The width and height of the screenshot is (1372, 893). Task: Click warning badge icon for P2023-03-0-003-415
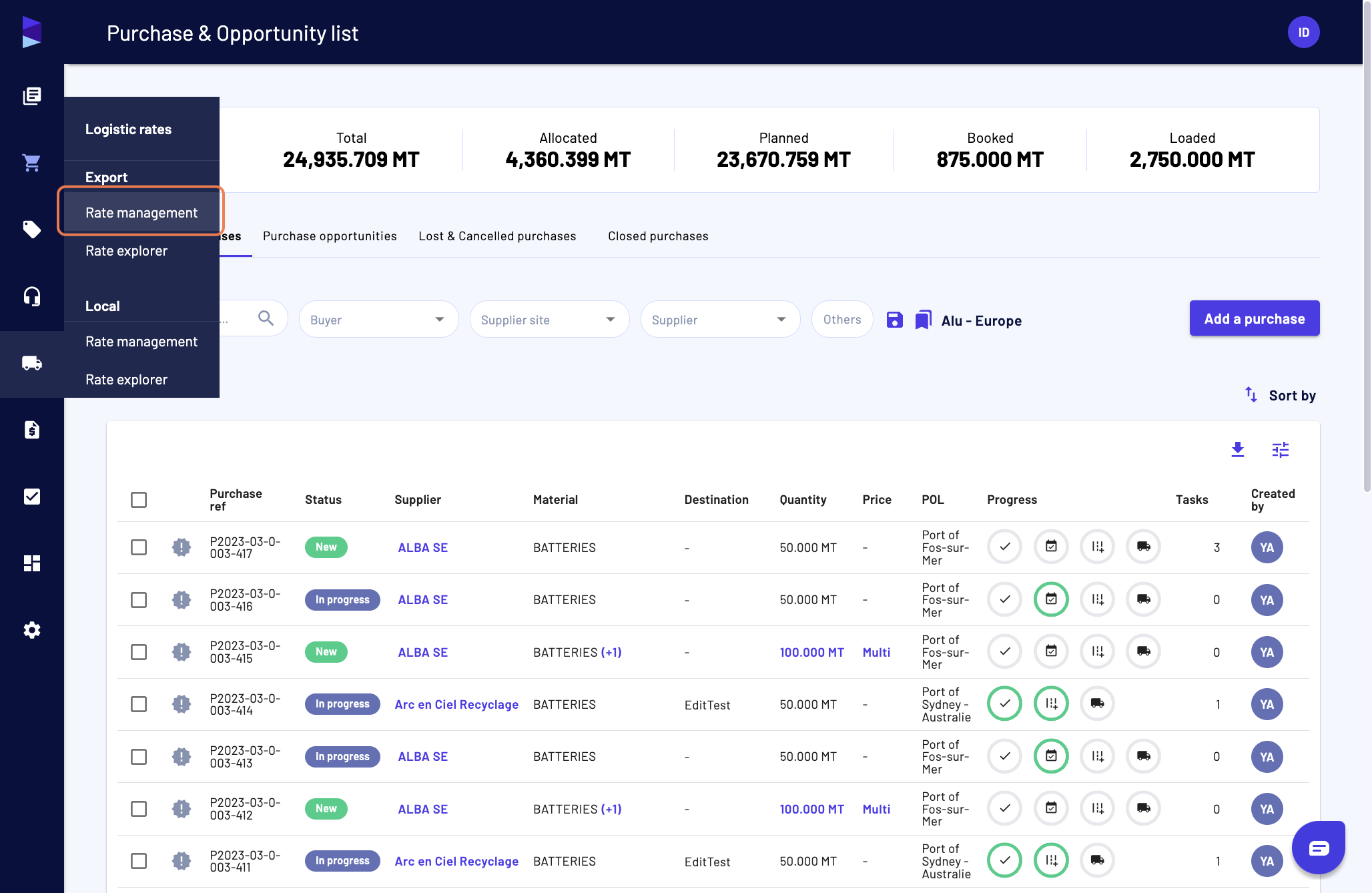coord(182,652)
